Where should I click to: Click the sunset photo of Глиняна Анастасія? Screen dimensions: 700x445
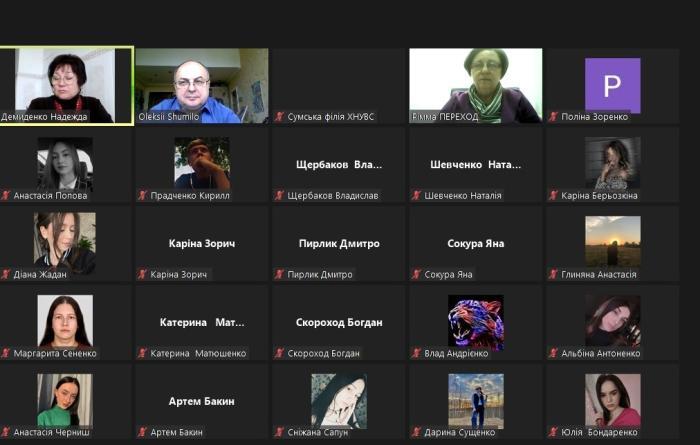[612, 242]
